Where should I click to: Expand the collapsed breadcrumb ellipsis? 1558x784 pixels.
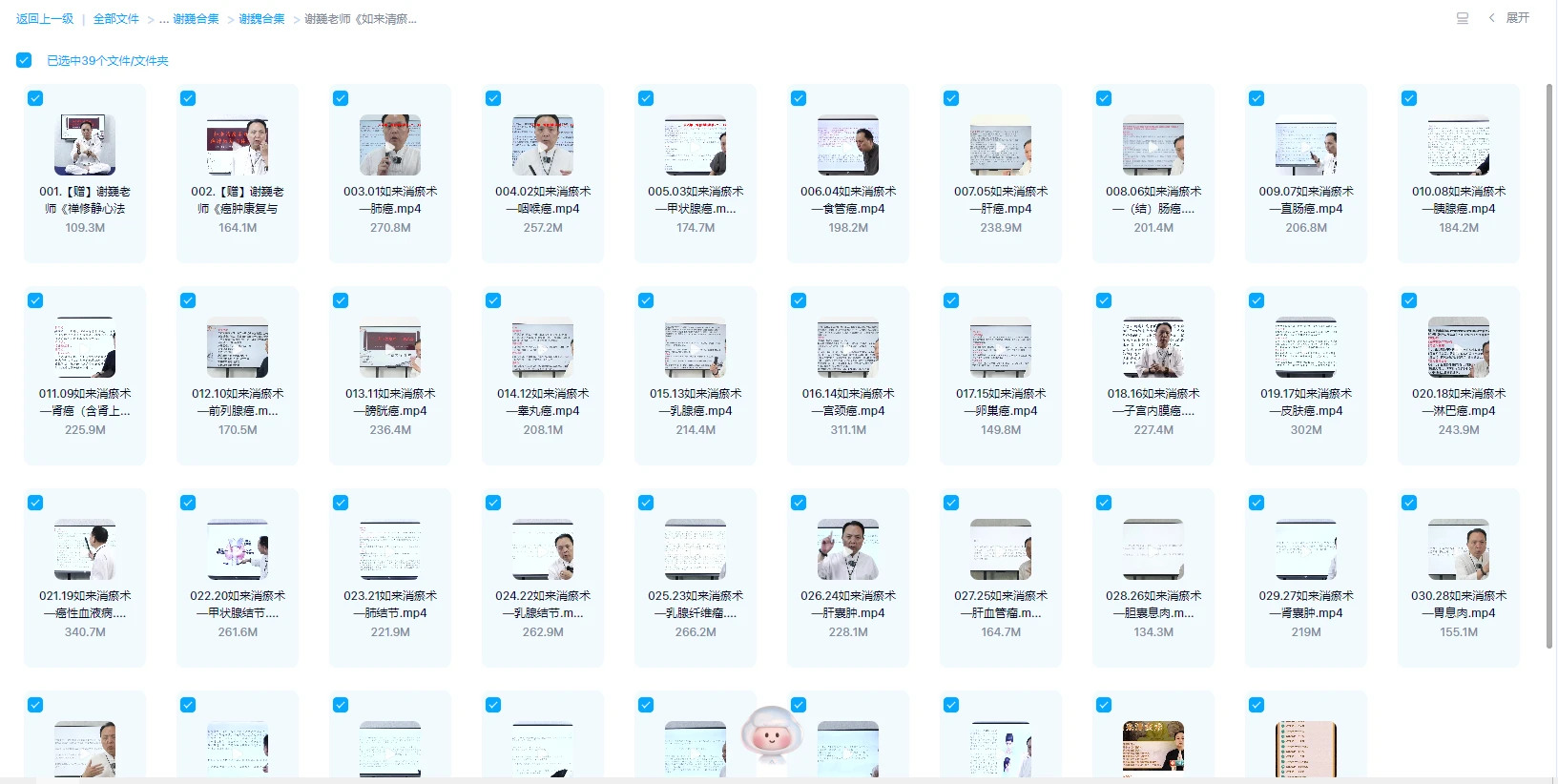(x=164, y=19)
